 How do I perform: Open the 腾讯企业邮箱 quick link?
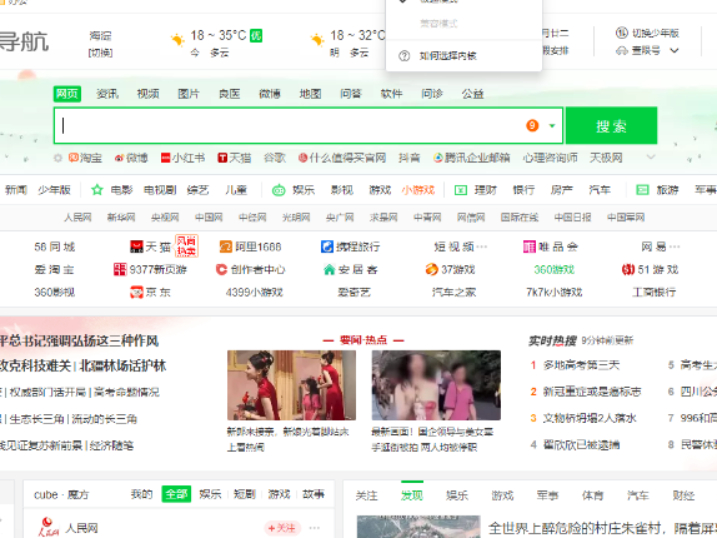tap(471, 158)
